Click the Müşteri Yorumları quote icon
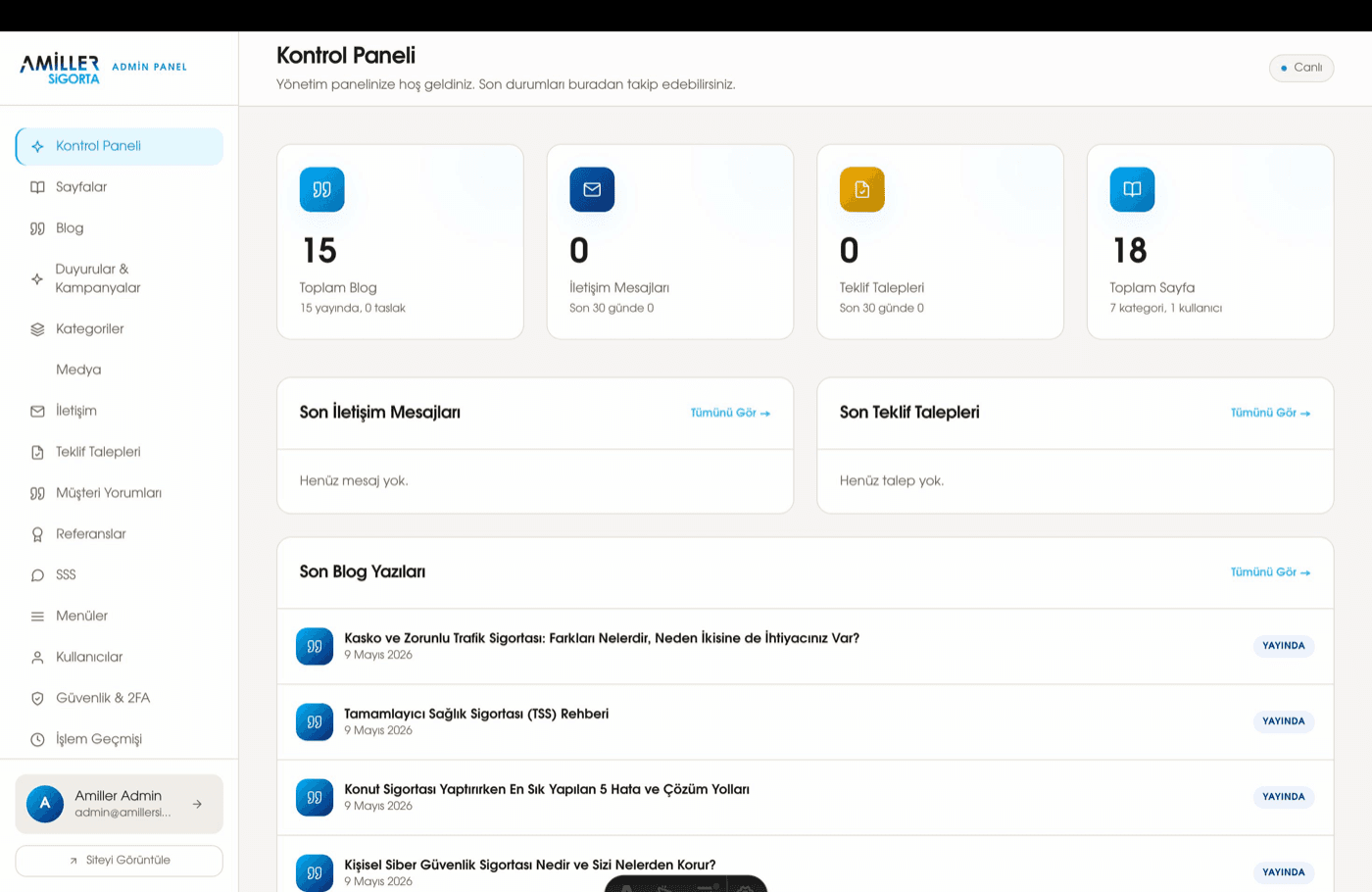The image size is (1372, 892). 37,493
